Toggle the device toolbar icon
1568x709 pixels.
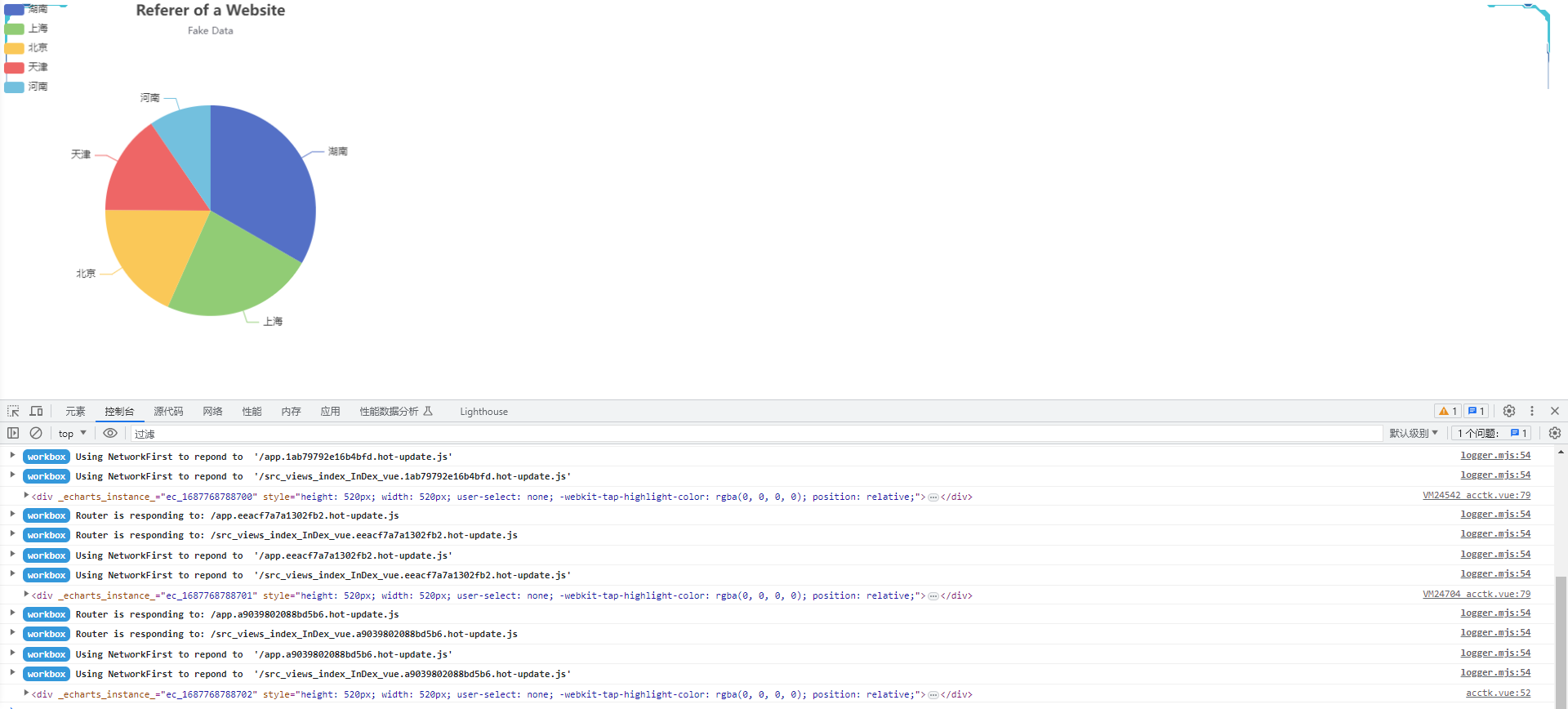[x=36, y=411]
